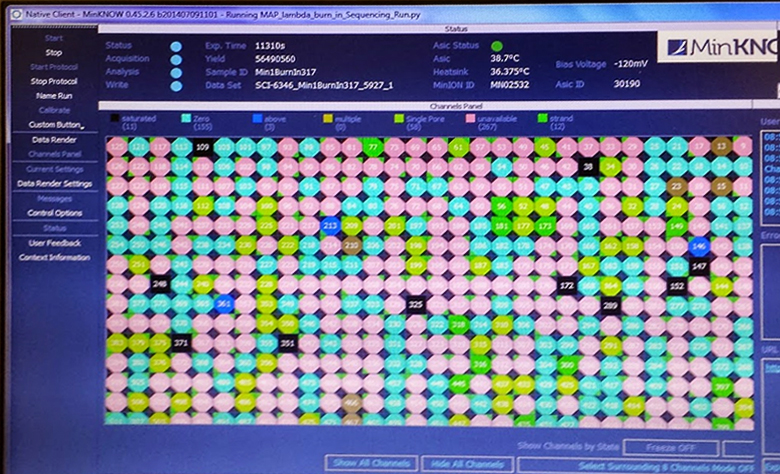The height and width of the screenshot is (474, 780).
Task: Click the Acquisition status indicator light
Action: (176, 59)
